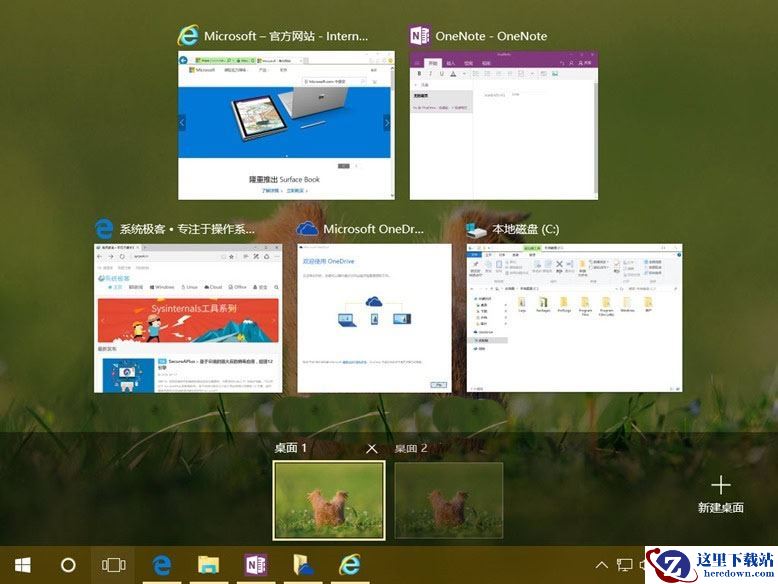The height and width of the screenshot is (584, 778).
Task: Switch to the OneNote window thumbnail
Action: pyautogui.click(x=504, y=126)
